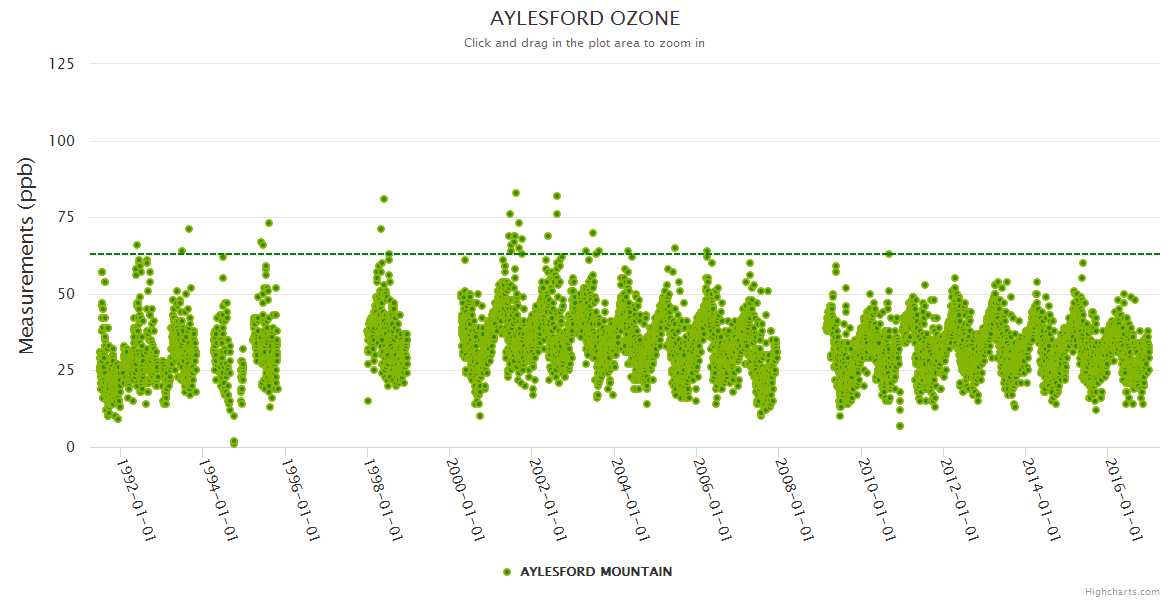
Task: Click the isolated 15 ppb point before 1998
Action: pyautogui.click(x=368, y=401)
